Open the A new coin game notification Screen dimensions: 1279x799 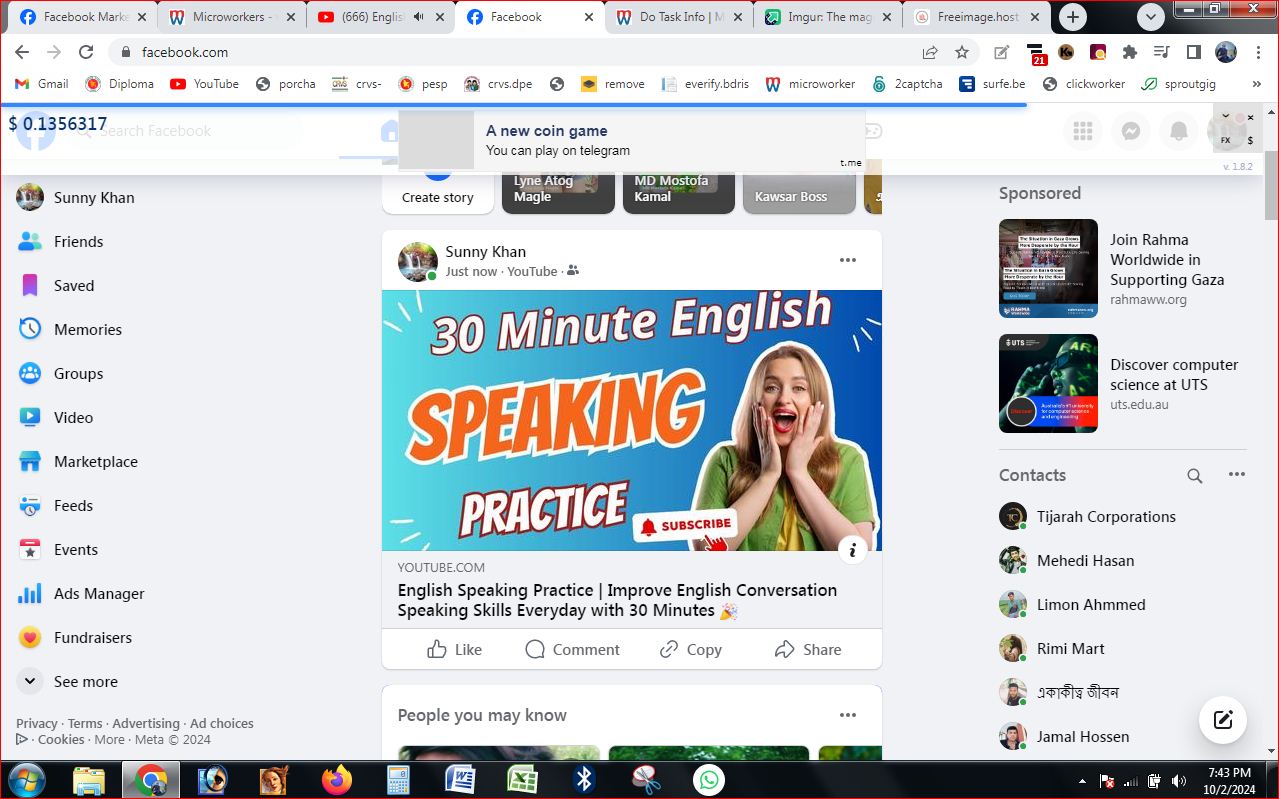[x=632, y=140]
